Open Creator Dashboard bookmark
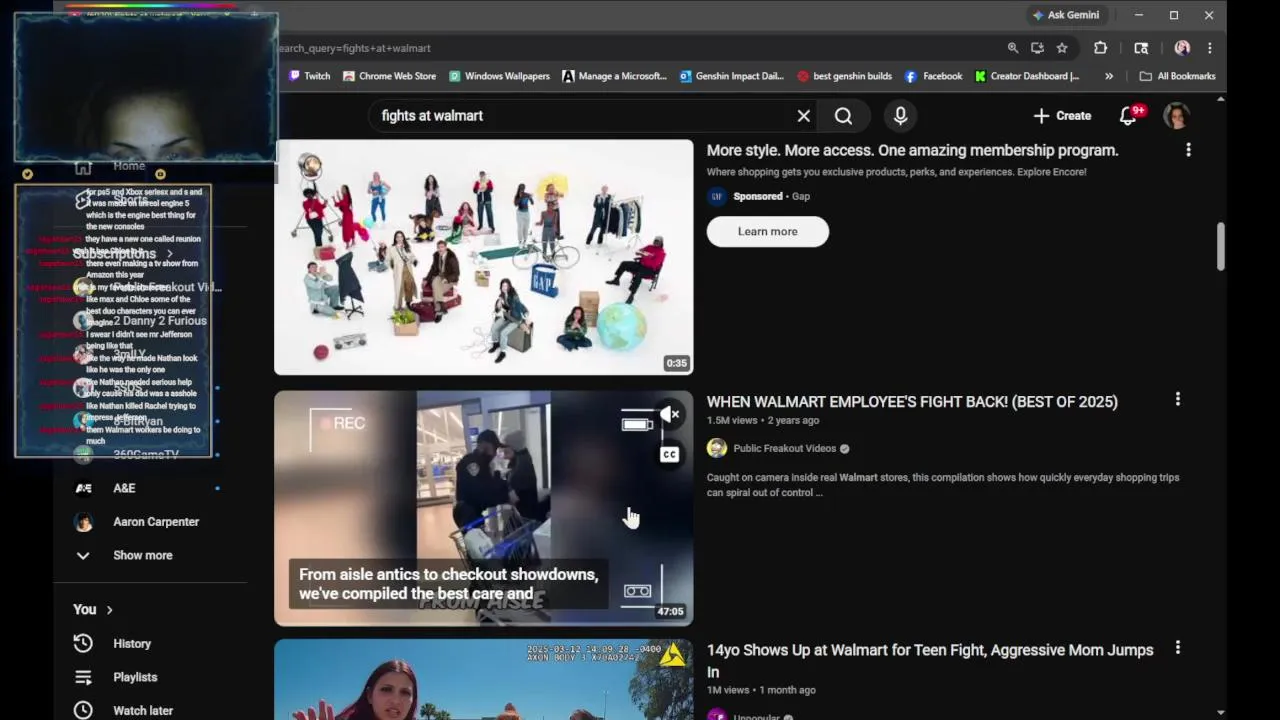The height and width of the screenshot is (720, 1280). (x=1028, y=76)
